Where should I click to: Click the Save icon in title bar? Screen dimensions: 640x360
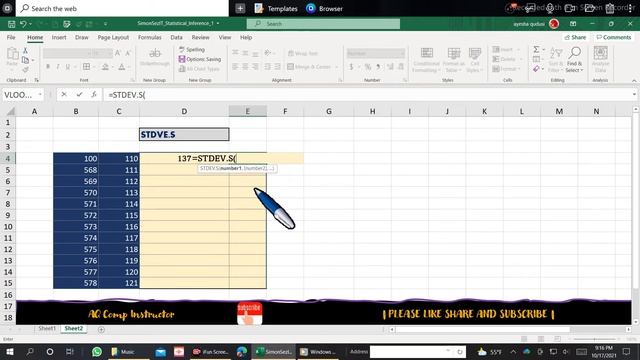pyautogui.click(x=11, y=24)
